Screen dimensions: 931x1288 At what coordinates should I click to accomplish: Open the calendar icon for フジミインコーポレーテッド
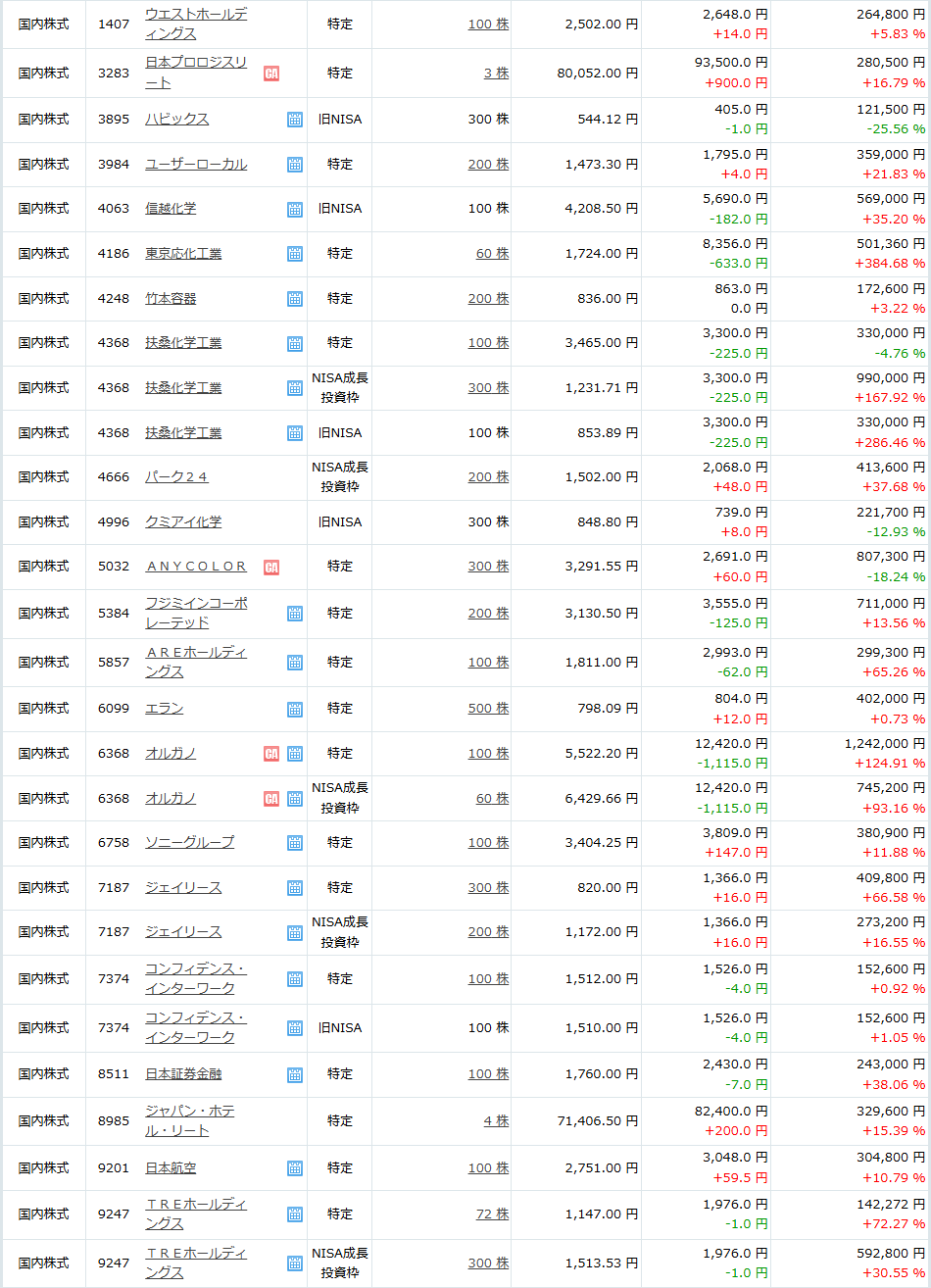tap(295, 614)
